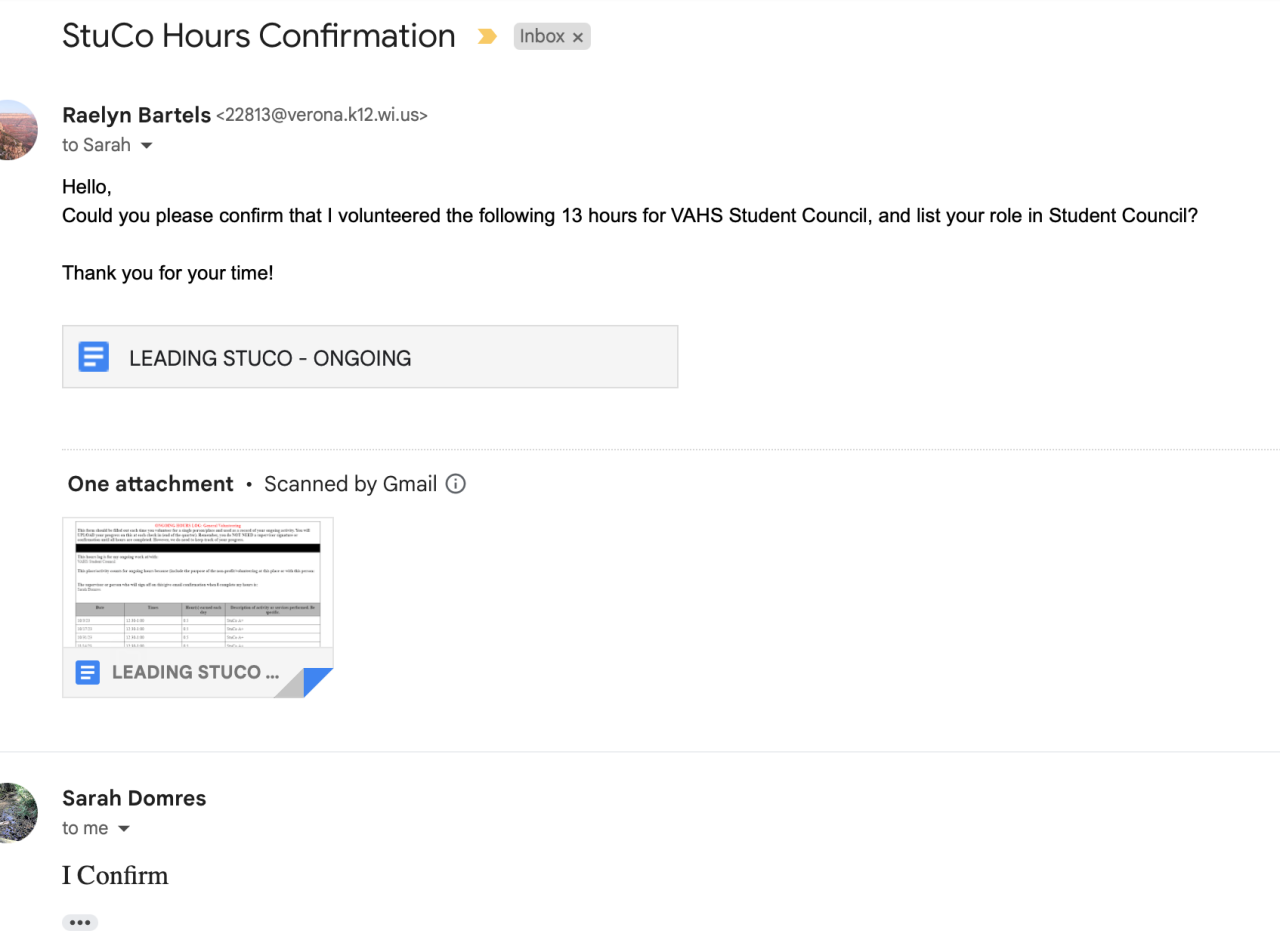Click sender name Sarah Domres

click(134, 798)
